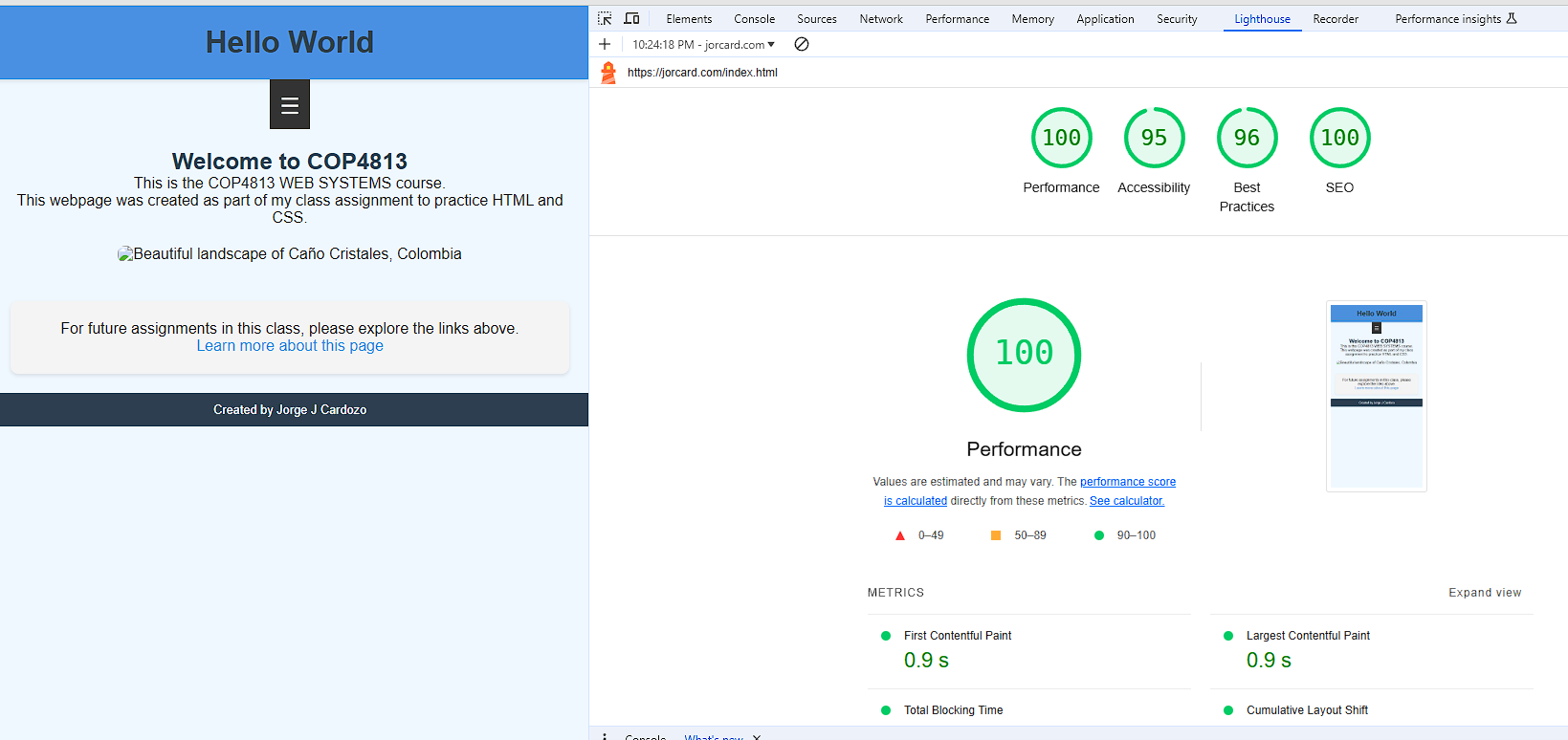Expand the First Contentful Paint metric

957,636
